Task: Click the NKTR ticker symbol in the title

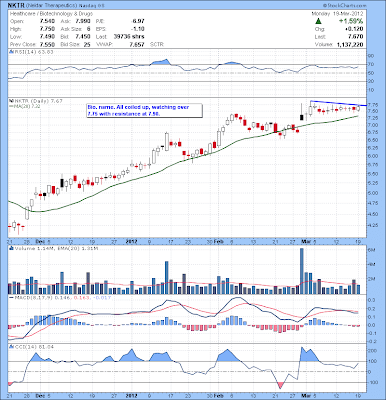Action: (15, 6)
